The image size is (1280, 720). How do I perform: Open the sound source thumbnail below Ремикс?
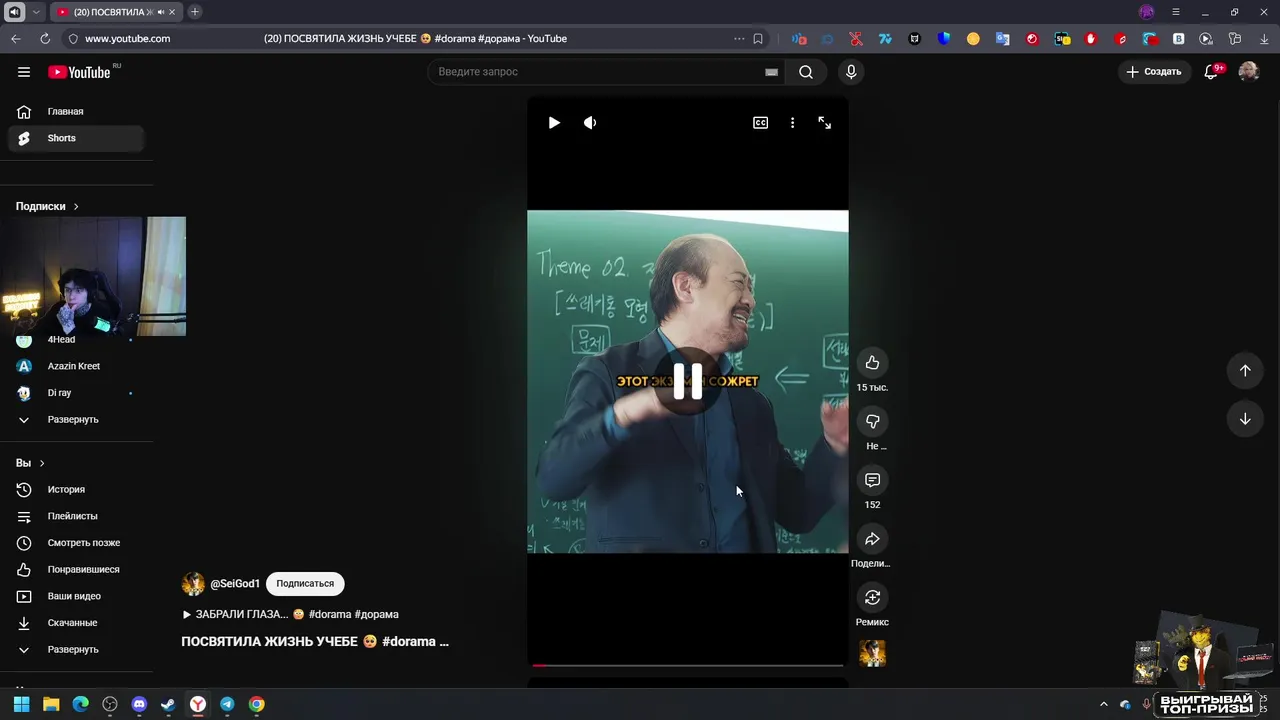click(x=872, y=654)
